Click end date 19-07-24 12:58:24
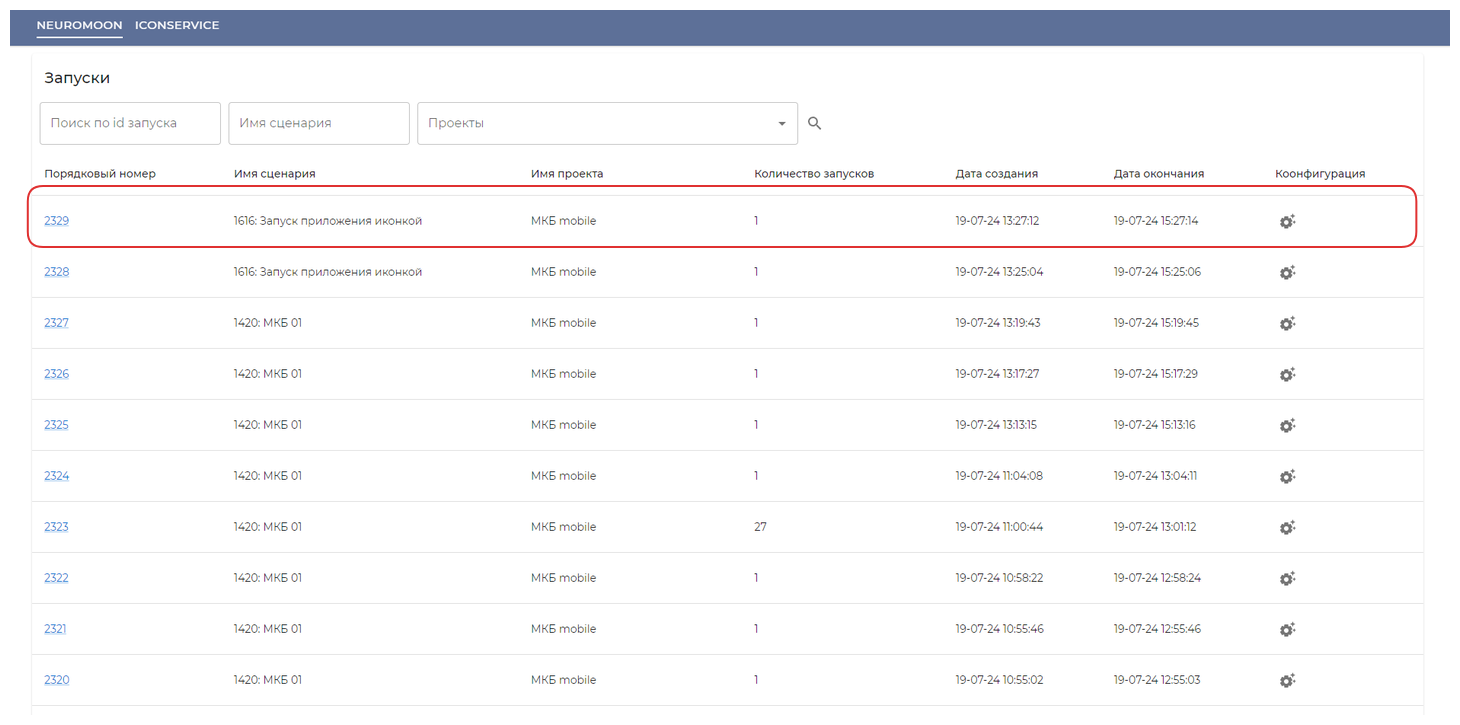This screenshot has height=725, width=1460. click(1157, 578)
